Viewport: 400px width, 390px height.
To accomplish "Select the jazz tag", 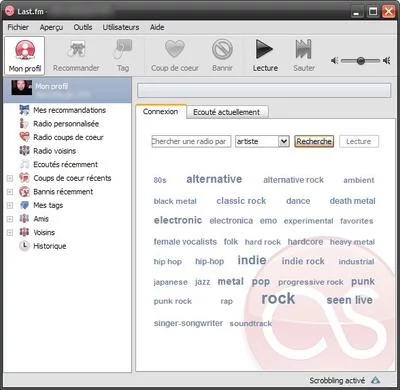I will click(x=203, y=282).
